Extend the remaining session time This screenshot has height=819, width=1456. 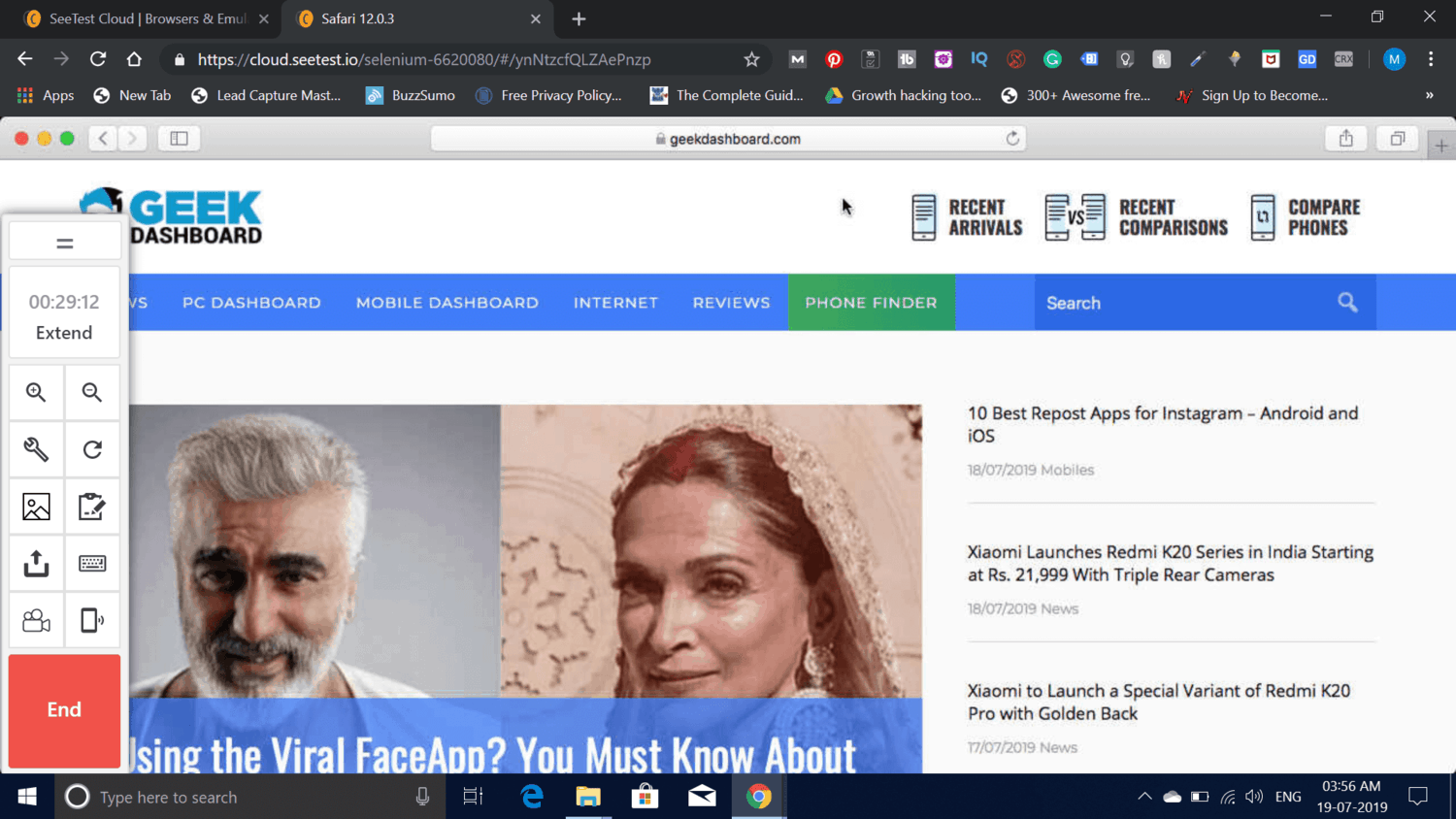(64, 333)
